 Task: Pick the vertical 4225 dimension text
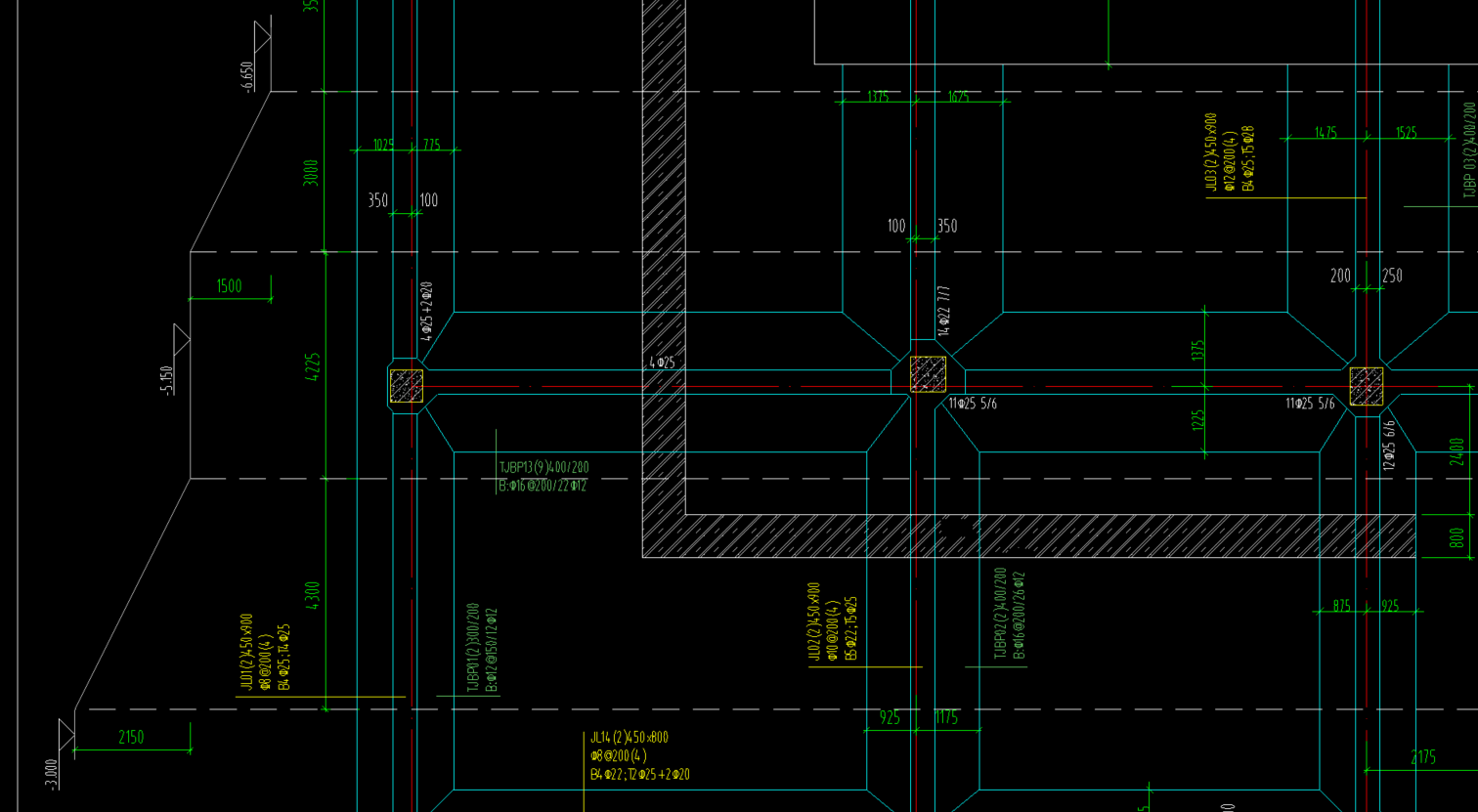[313, 368]
